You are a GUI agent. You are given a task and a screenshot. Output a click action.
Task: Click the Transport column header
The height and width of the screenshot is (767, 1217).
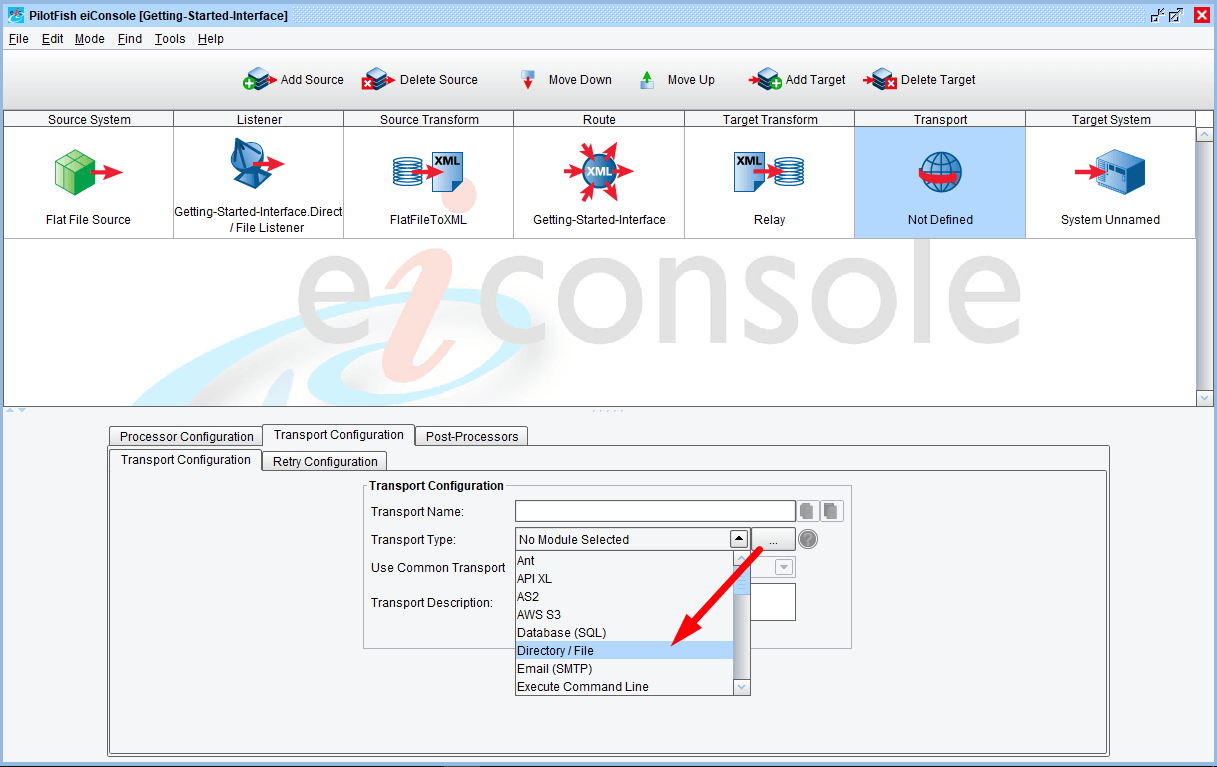940,119
